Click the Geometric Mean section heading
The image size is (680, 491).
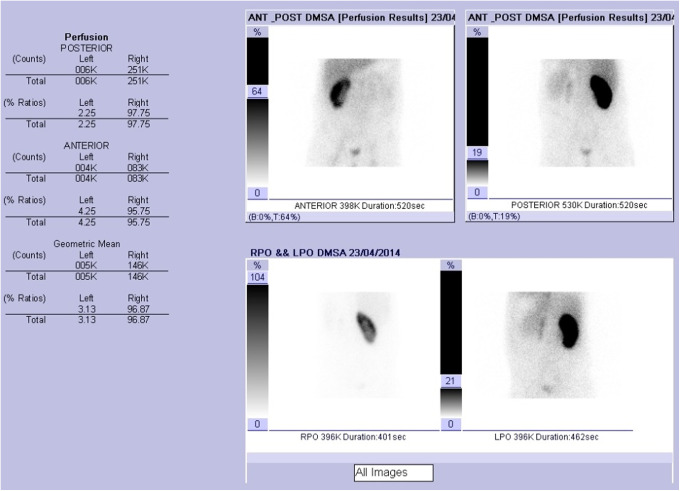[x=87, y=244]
